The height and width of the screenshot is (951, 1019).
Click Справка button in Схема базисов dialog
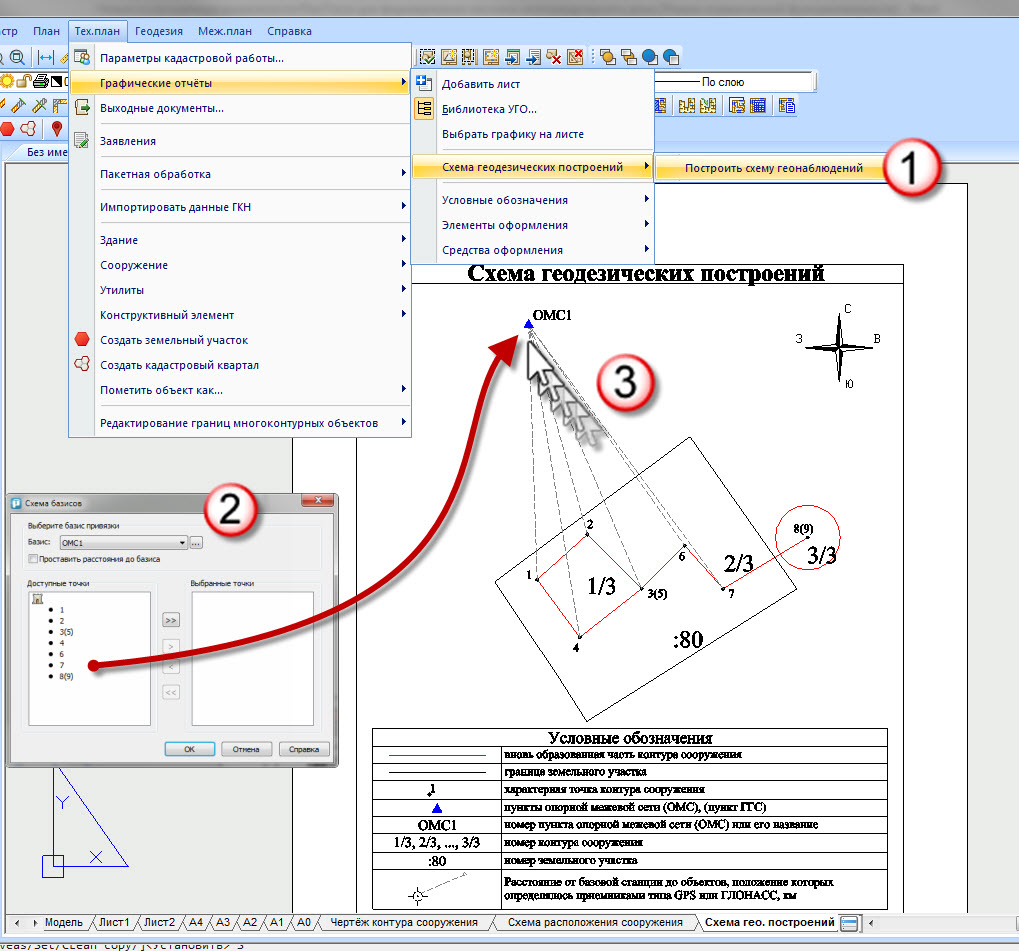point(303,749)
